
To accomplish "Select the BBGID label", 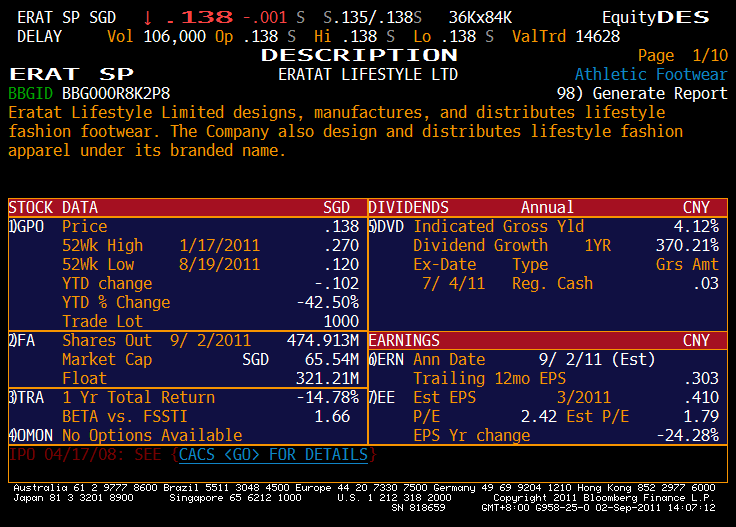I will pyautogui.click(x=31, y=93).
